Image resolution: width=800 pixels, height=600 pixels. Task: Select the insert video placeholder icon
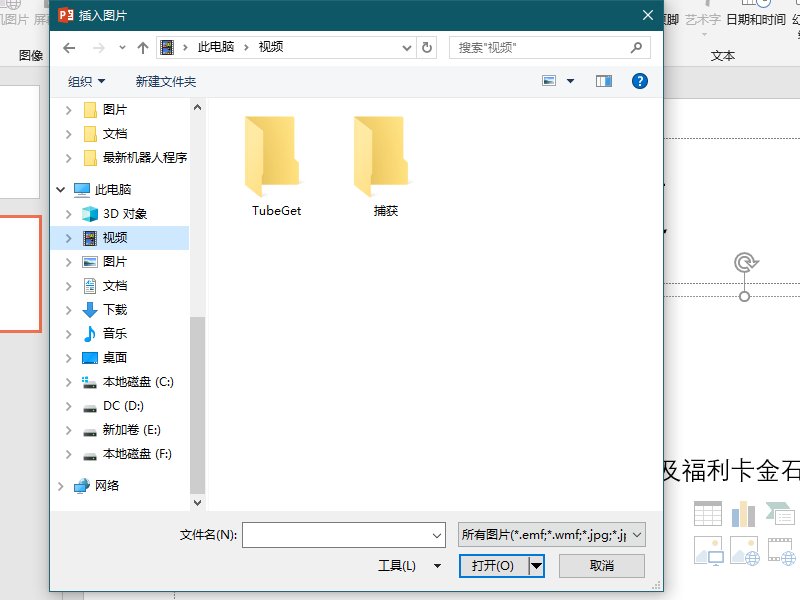(x=781, y=550)
